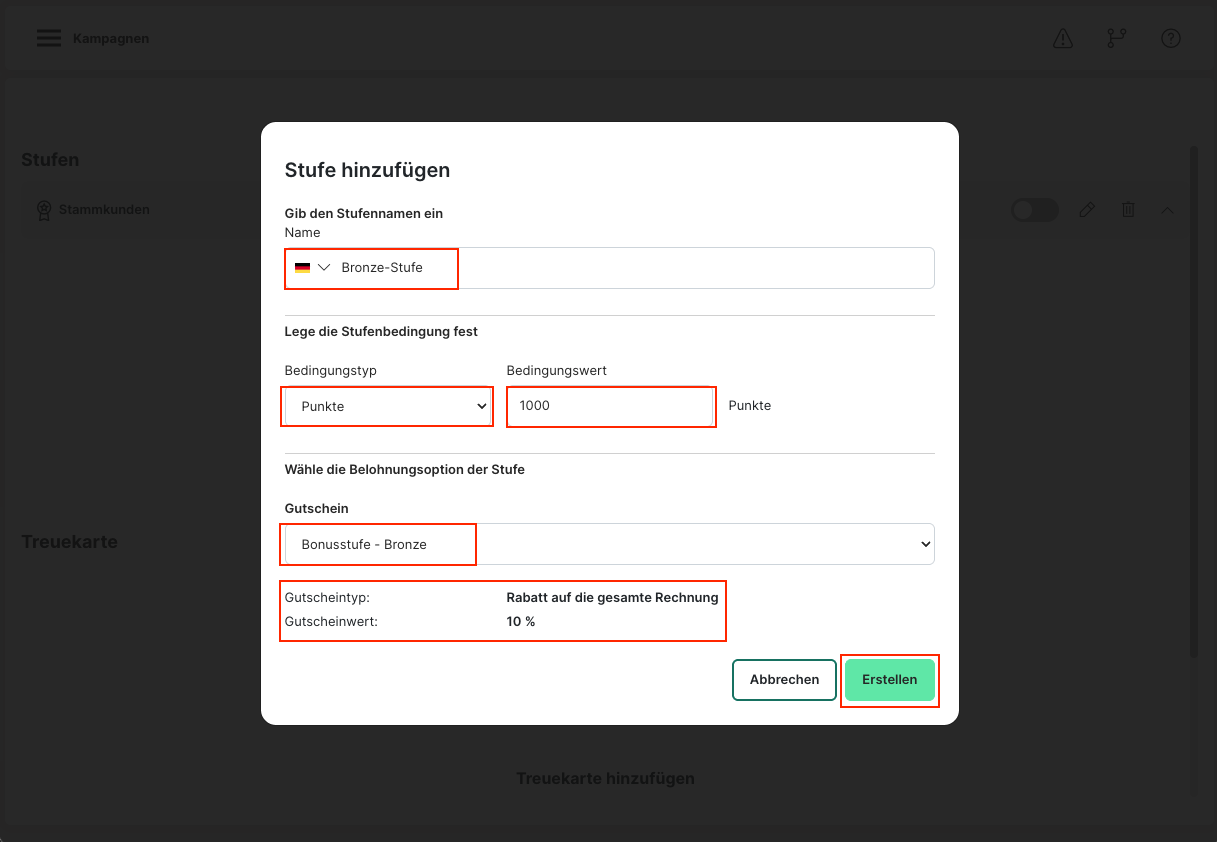The width and height of the screenshot is (1217, 842).
Task: Toggle the Stammkunden switch
Action: [1034, 210]
